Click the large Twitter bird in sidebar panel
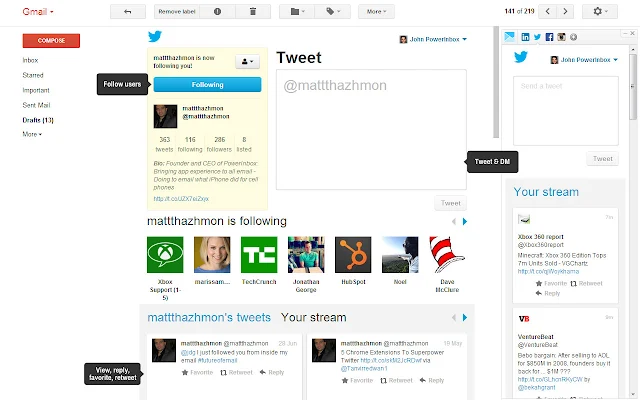This screenshot has height=400, width=640. [x=520, y=57]
